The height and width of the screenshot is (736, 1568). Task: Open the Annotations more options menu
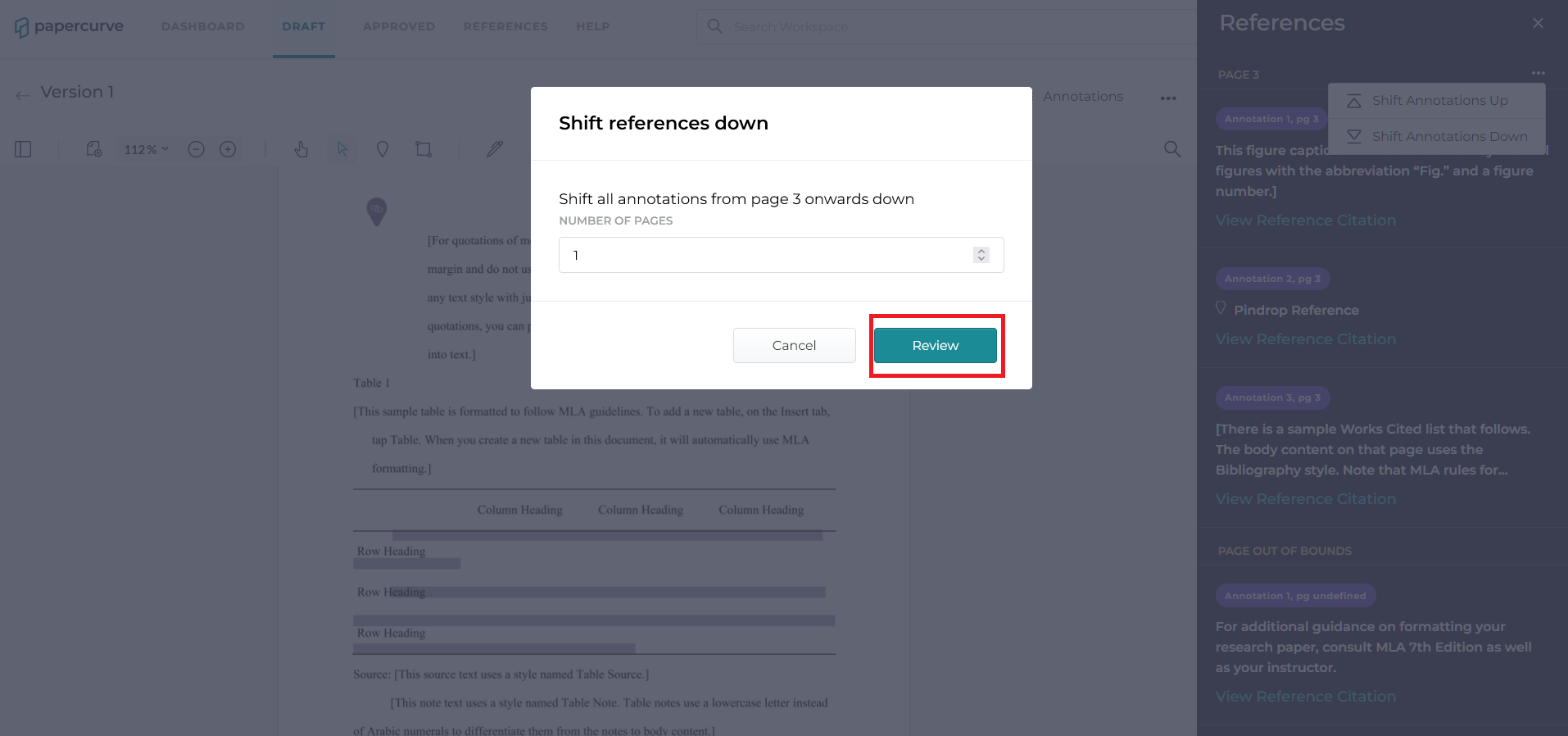(1168, 98)
